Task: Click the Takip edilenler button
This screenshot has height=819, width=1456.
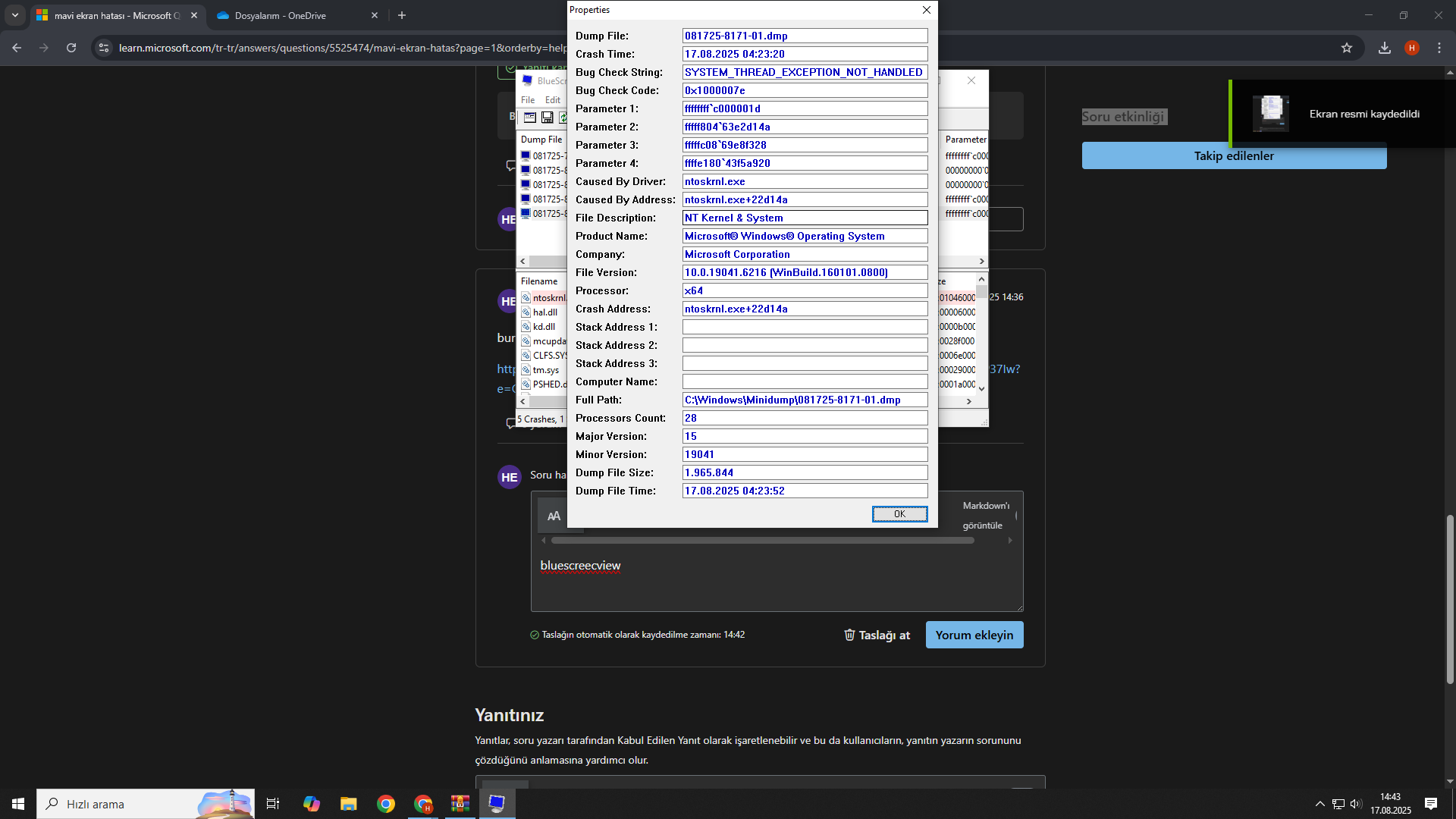Action: point(1234,156)
